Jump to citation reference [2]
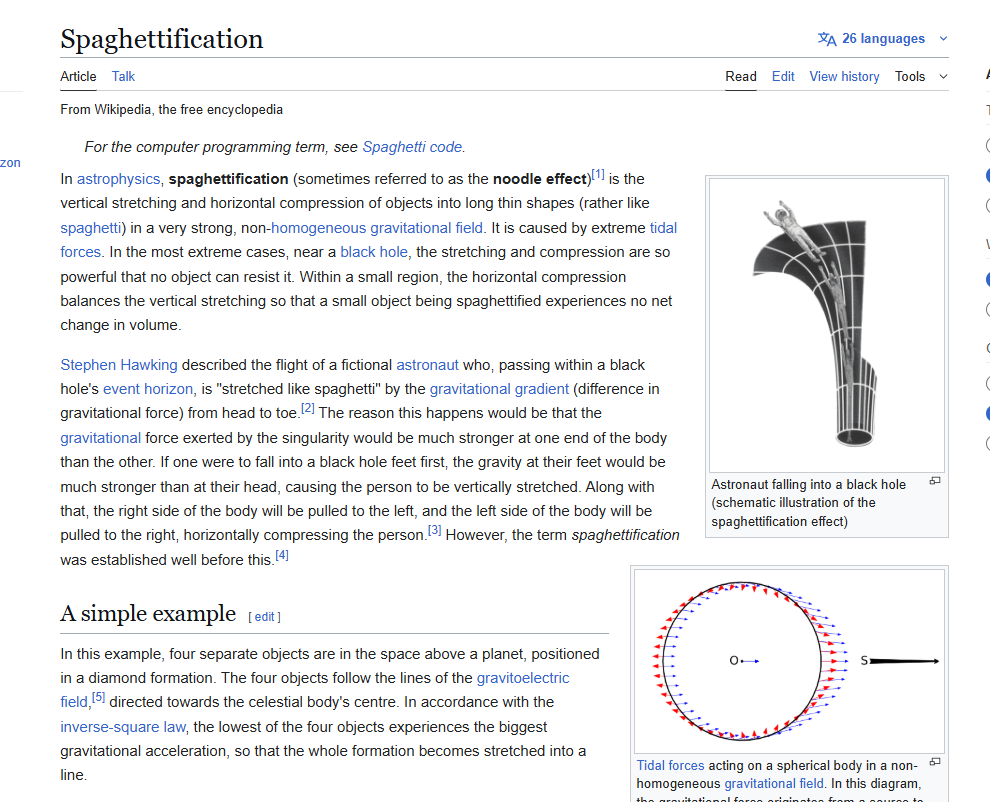Screen dimensions: 990x802 click(307, 408)
